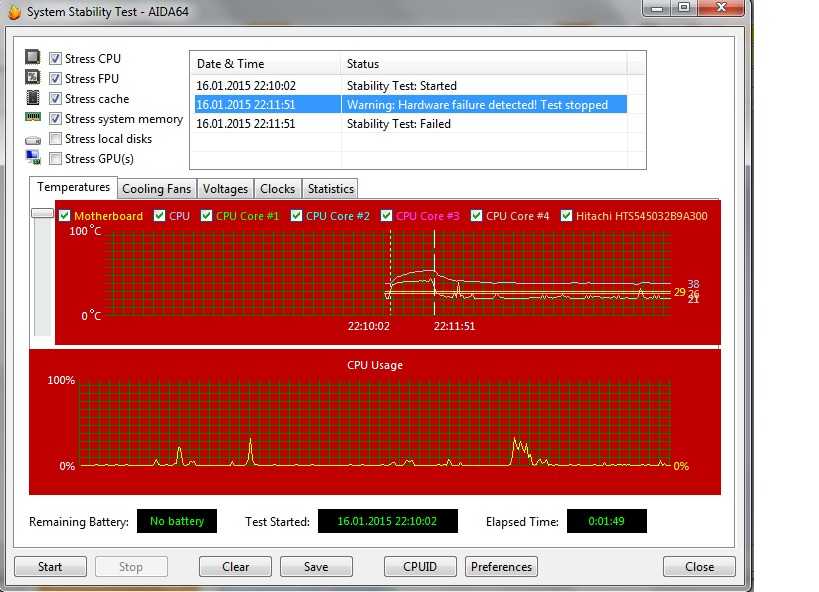Clear the log with Clear button
819x592 pixels.
(236, 567)
